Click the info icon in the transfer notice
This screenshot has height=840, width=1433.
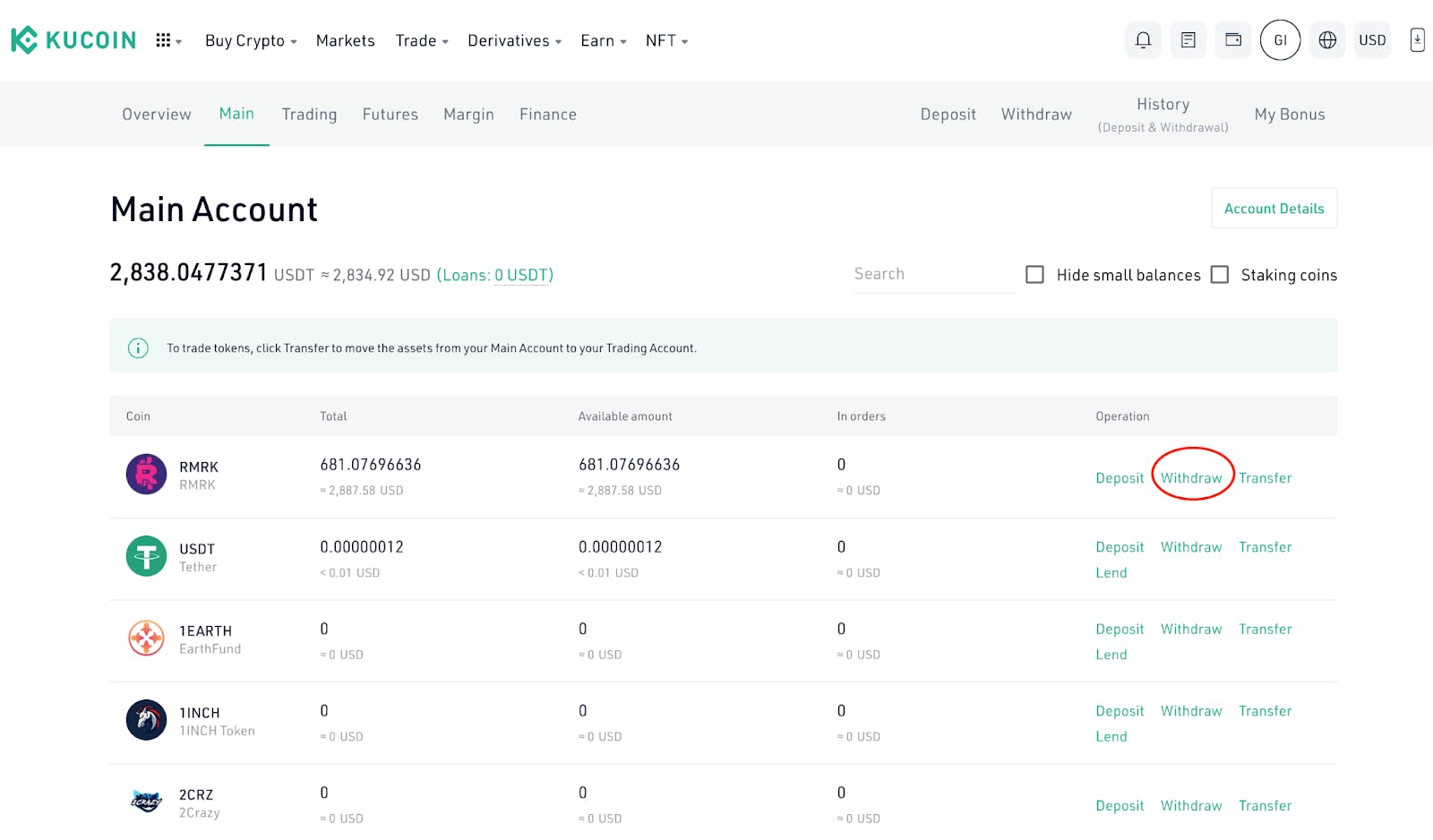pyautogui.click(x=138, y=347)
